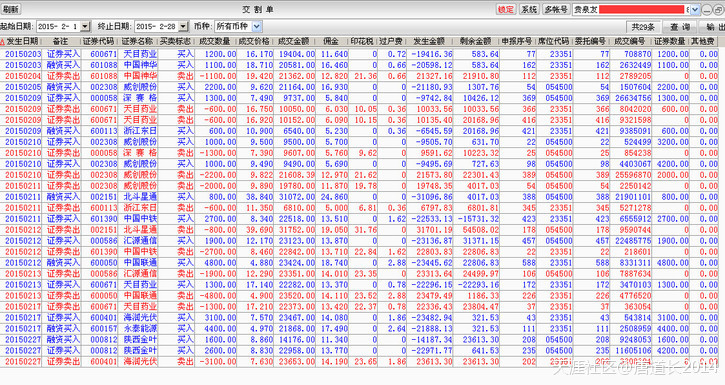Sort by 成交价格 column header
The height and width of the screenshot is (385, 725).
[x=254, y=41]
